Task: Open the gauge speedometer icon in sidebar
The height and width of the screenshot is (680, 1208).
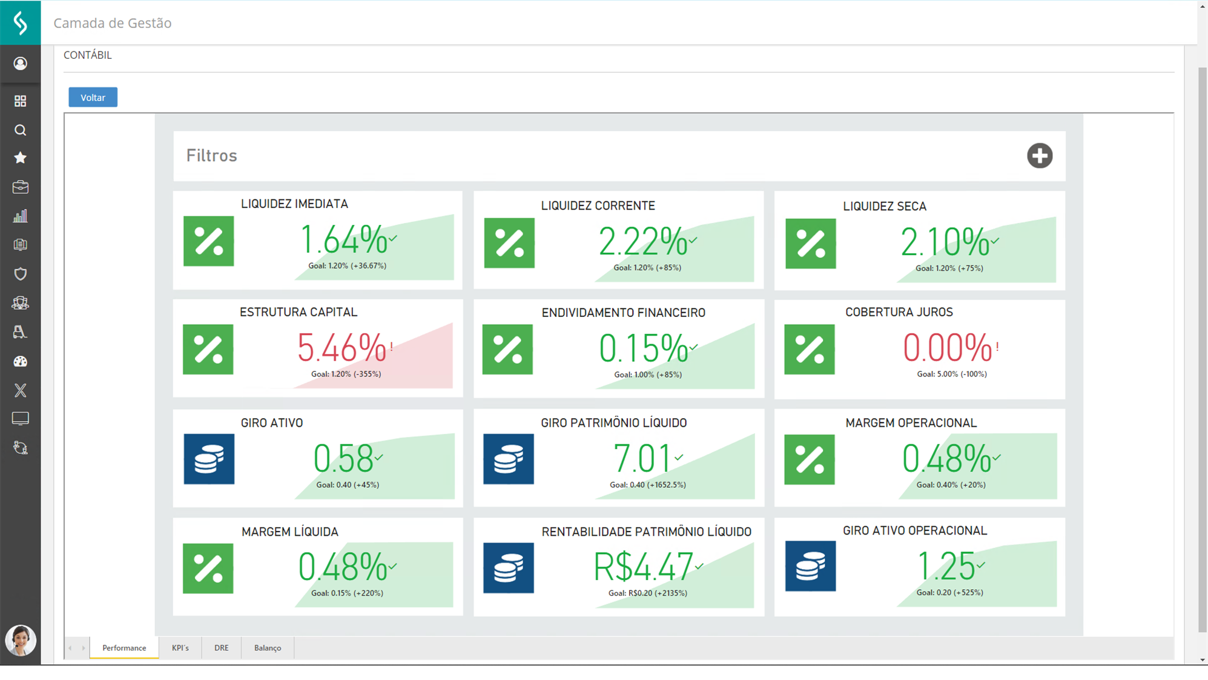Action: tap(20, 361)
